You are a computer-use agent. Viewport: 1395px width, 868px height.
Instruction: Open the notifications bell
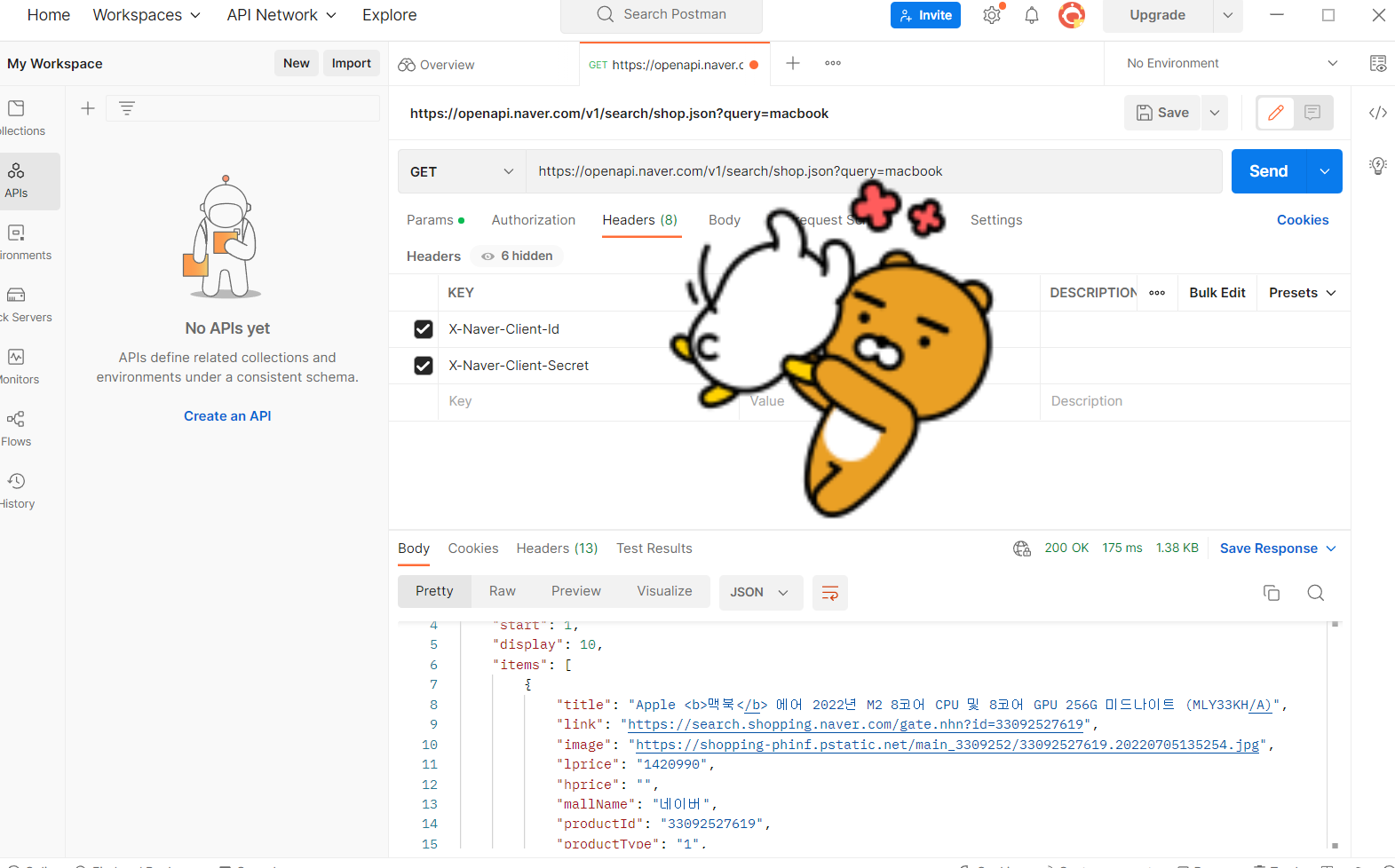click(x=1032, y=15)
